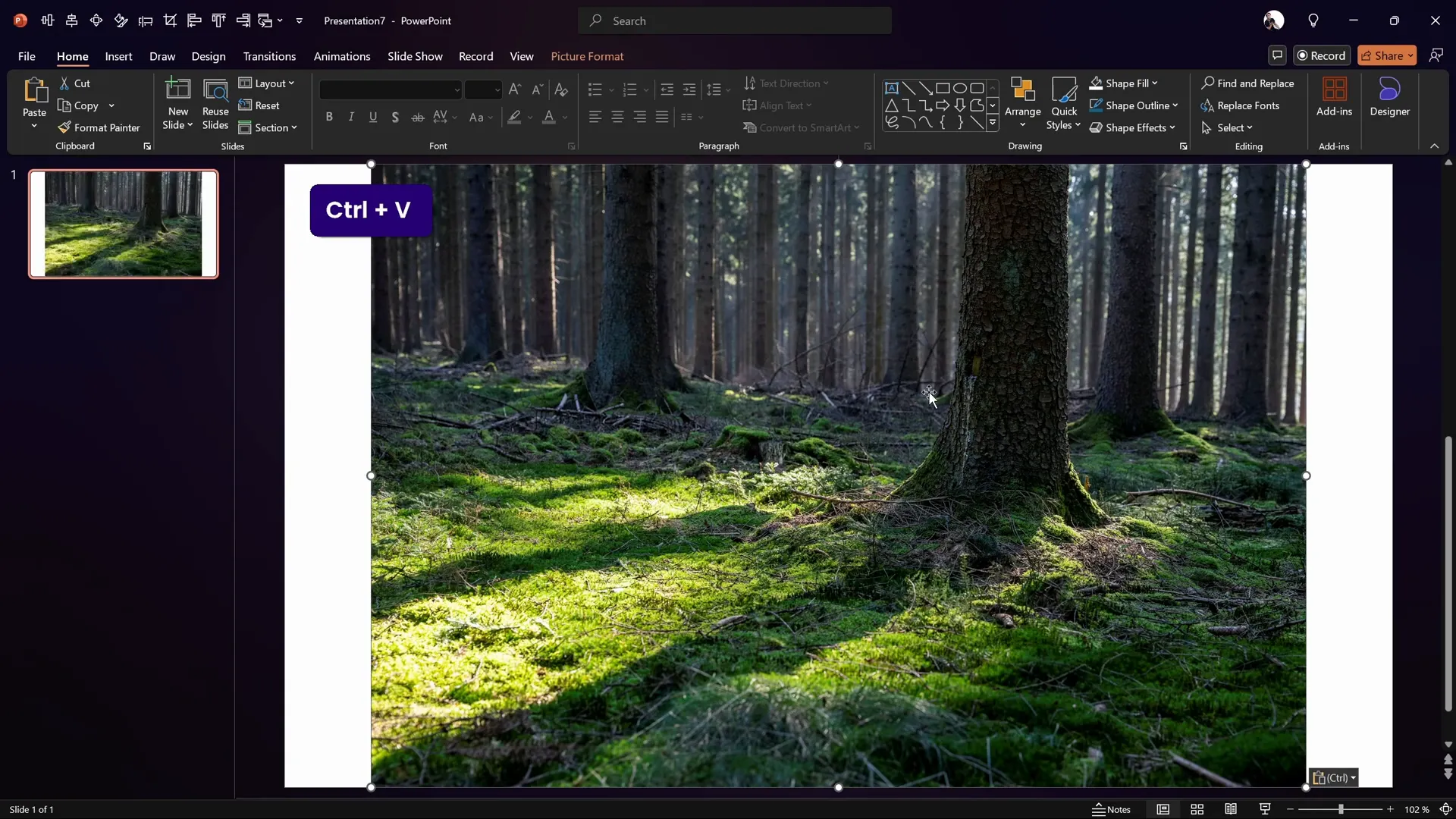Screen dimensions: 1456x819
Task: Select the oval shape in gallery
Action: tap(960, 88)
